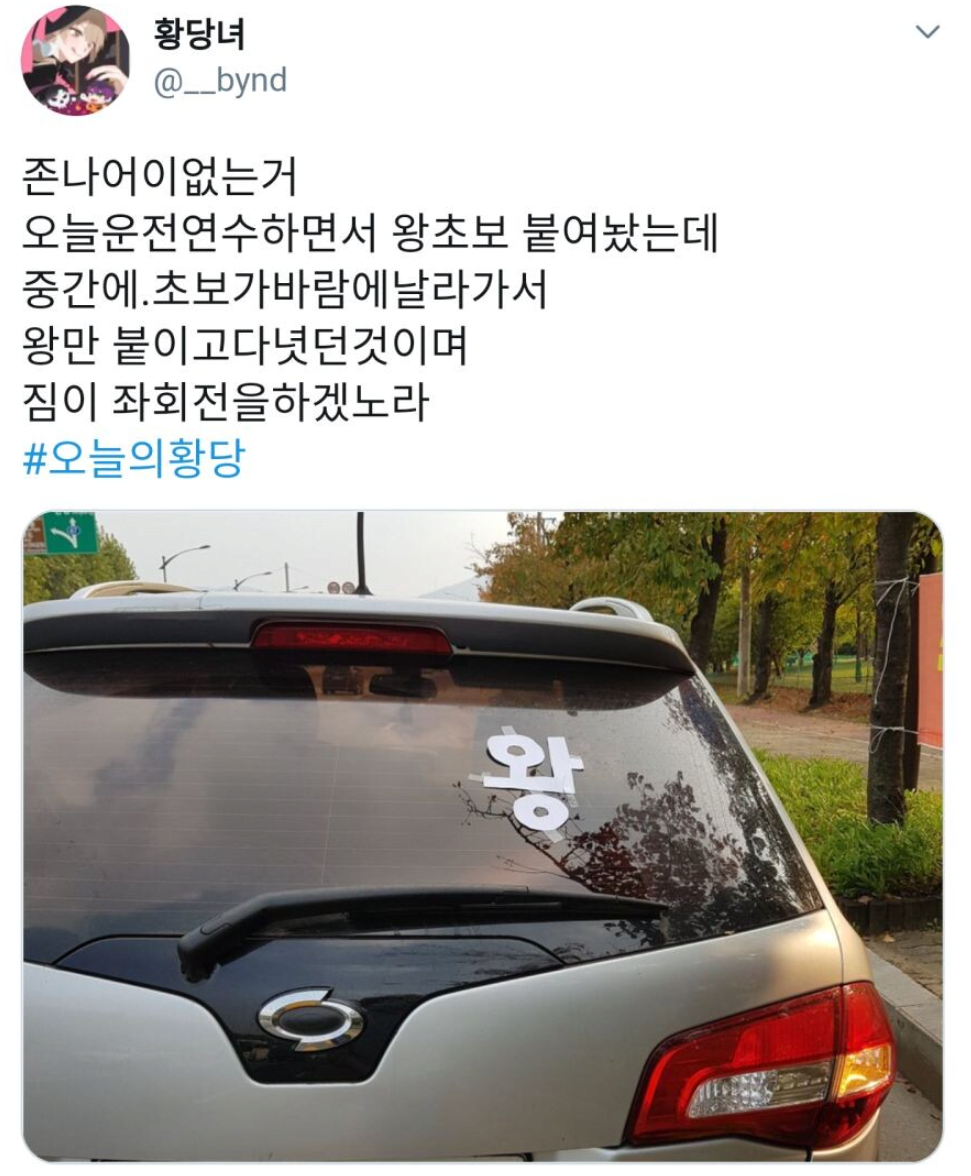Image resolution: width=971 pixels, height=1176 pixels.
Task: Click the tweet line 왕만 붙이고다녔던것이며
Action: tap(245, 346)
